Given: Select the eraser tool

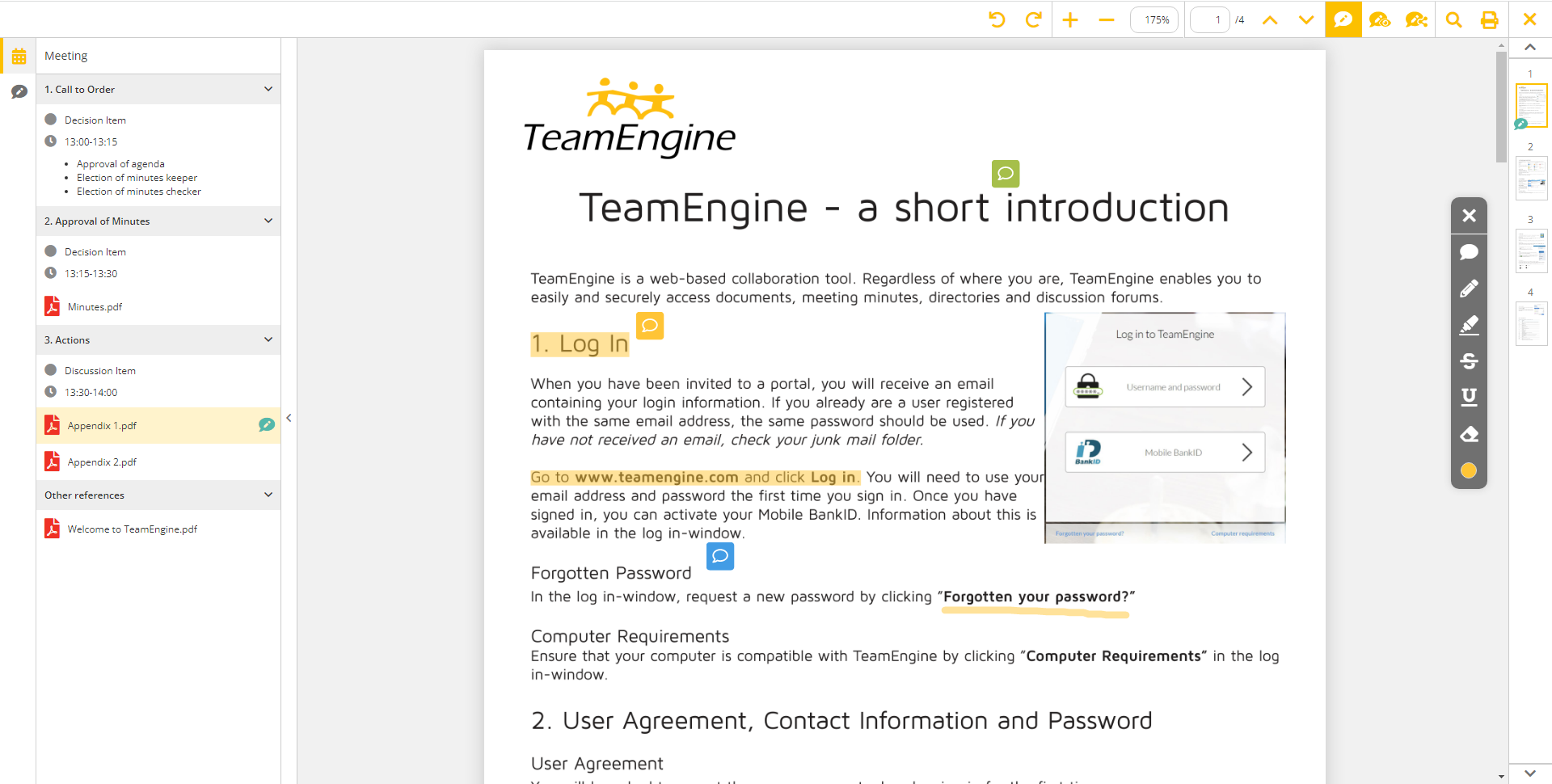Looking at the screenshot, I should pyautogui.click(x=1469, y=434).
